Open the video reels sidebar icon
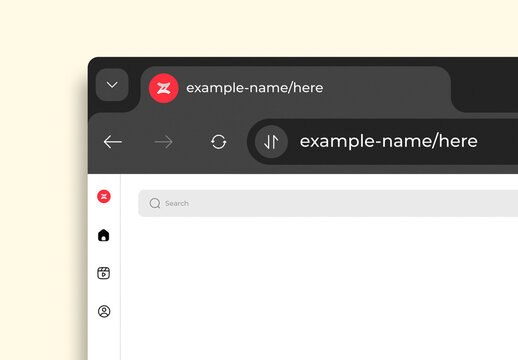This screenshot has width=518, height=360. [x=104, y=273]
